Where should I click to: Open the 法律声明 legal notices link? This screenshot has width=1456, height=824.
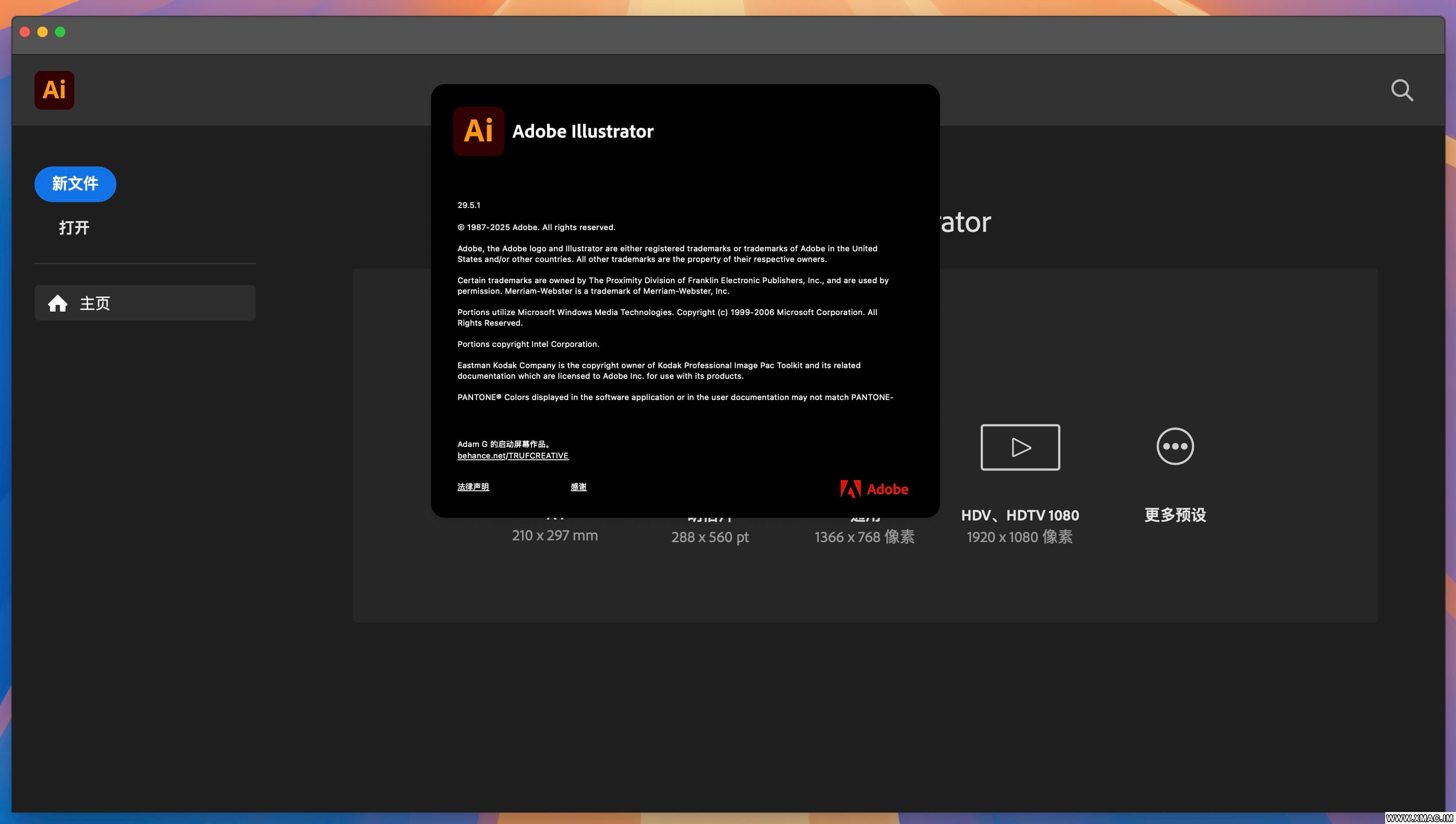473,487
